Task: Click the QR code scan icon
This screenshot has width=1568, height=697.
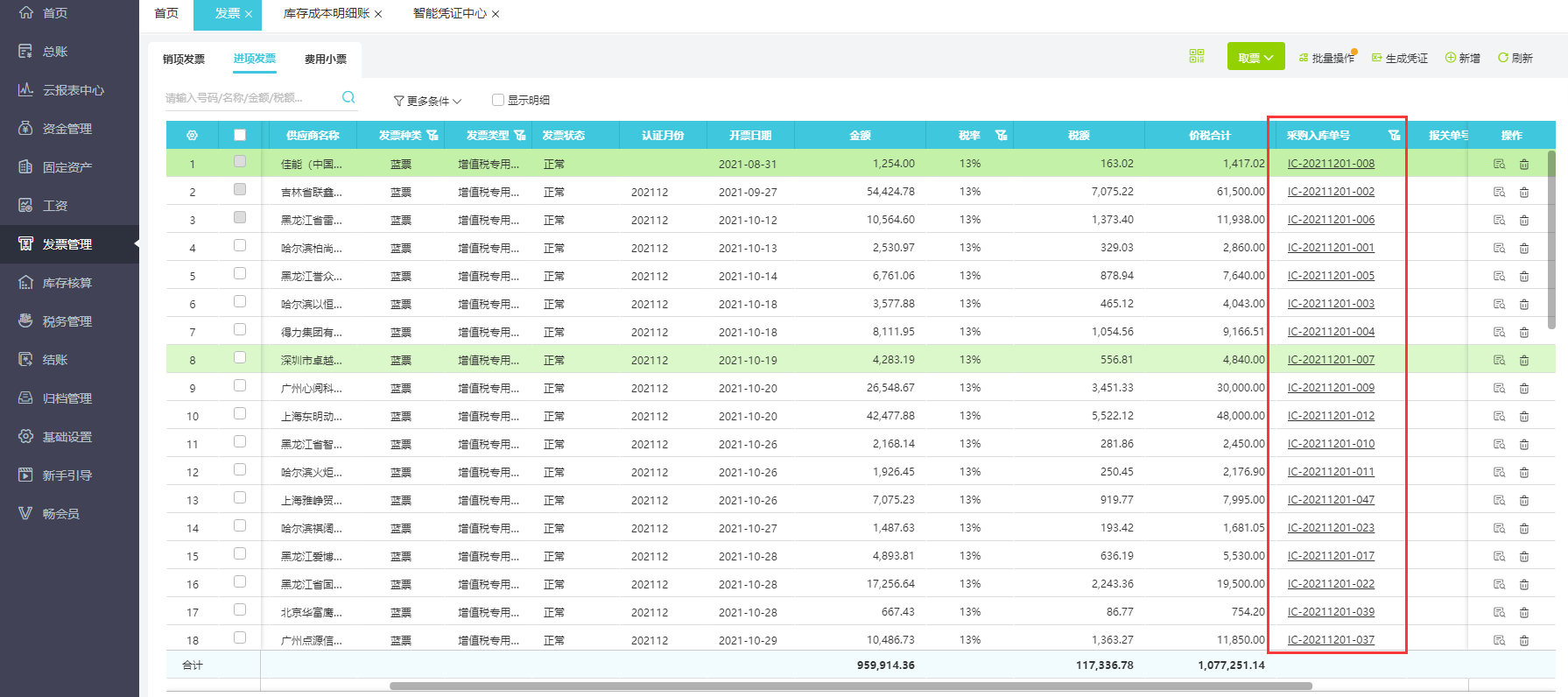Action: pos(1197,56)
